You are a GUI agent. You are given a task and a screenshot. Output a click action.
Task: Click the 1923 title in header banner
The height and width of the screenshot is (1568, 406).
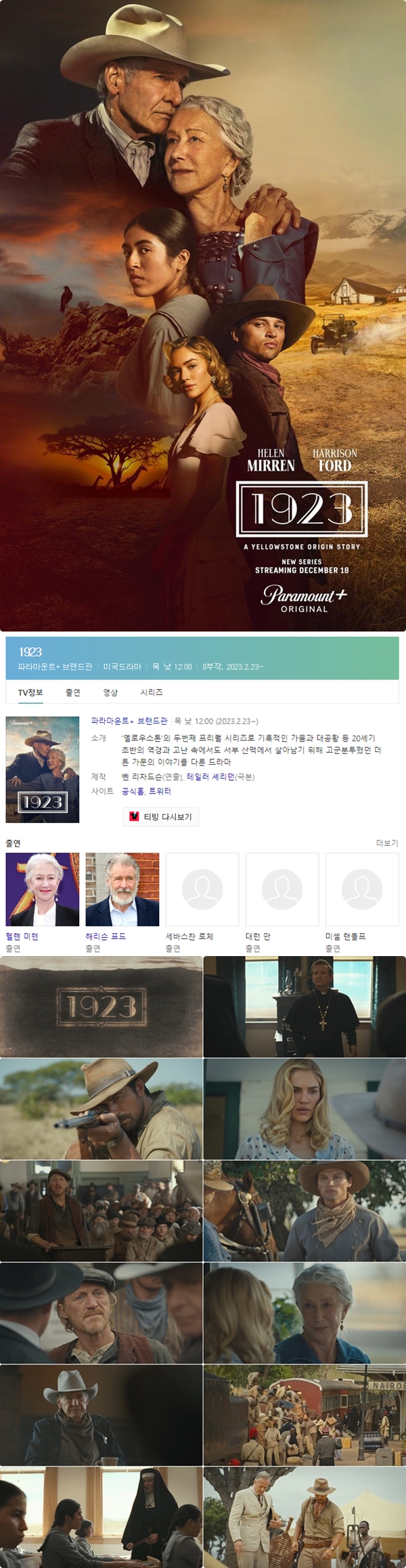(30, 652)
